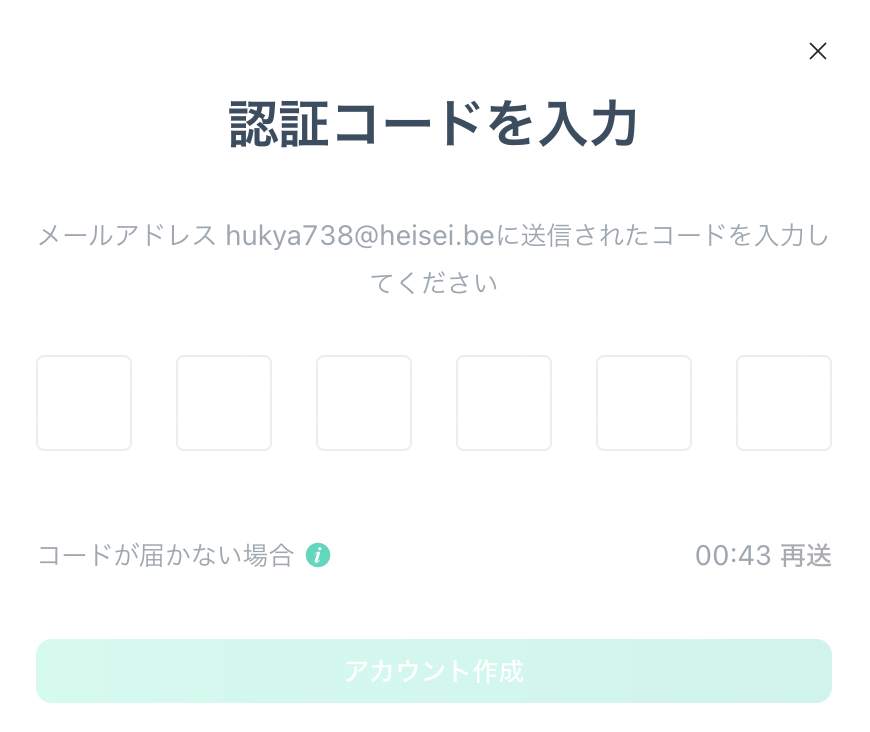Click the メールアドレス label text

pos(127,235)
